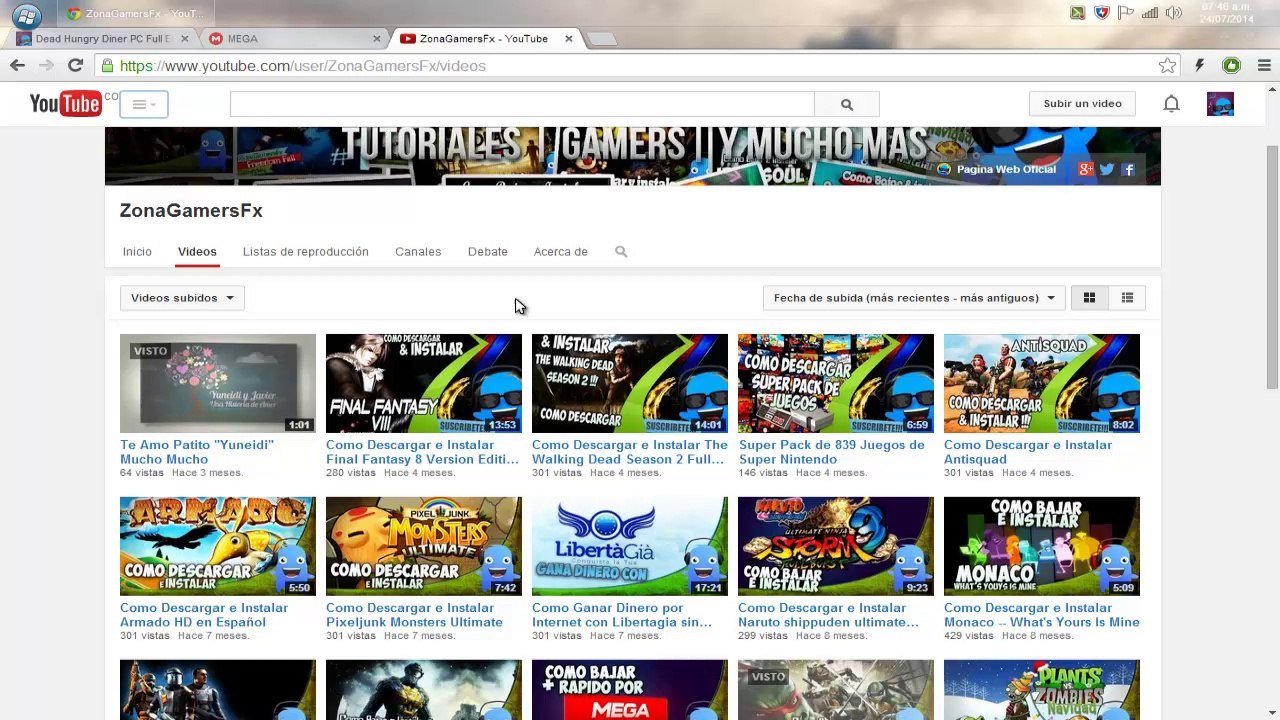Screen dimensions: 1280x720
Task: Open the Pagina Web Oficial link
Action: 997,169
